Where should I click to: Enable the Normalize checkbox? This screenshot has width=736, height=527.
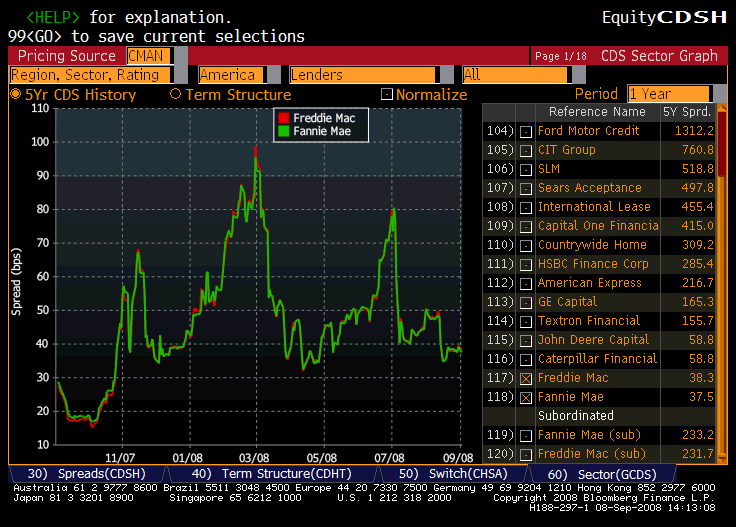coord(387,95)
